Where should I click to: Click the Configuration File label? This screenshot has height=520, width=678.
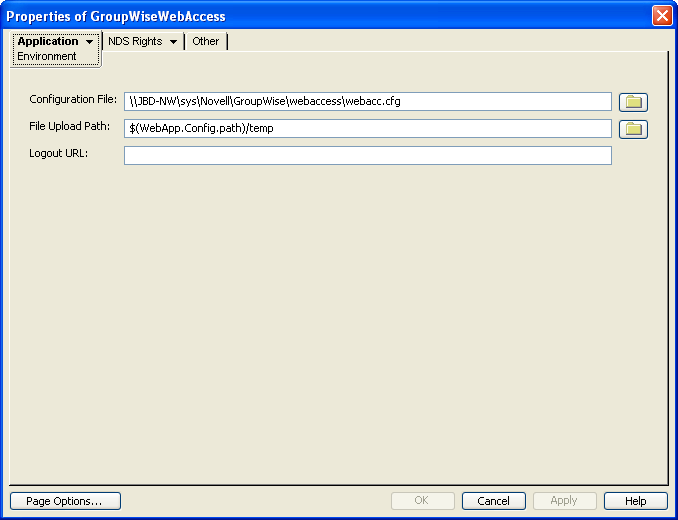click(73, 99)
